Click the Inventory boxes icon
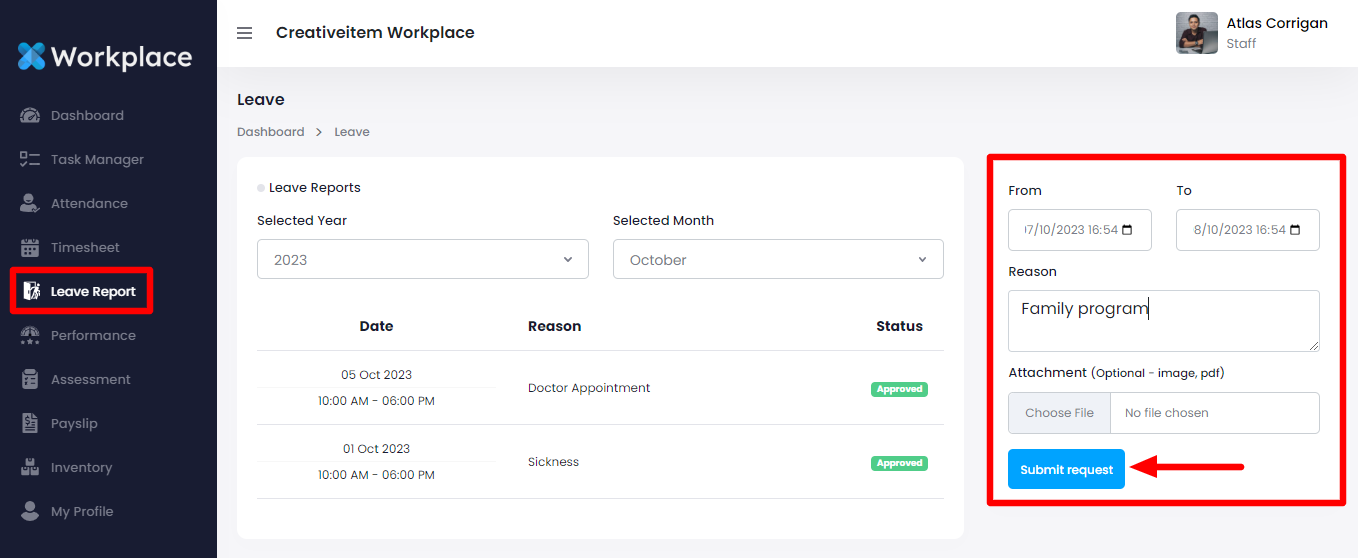Image resolution: width=1358 pixels, height=558 pixels. tap(30, 468)
